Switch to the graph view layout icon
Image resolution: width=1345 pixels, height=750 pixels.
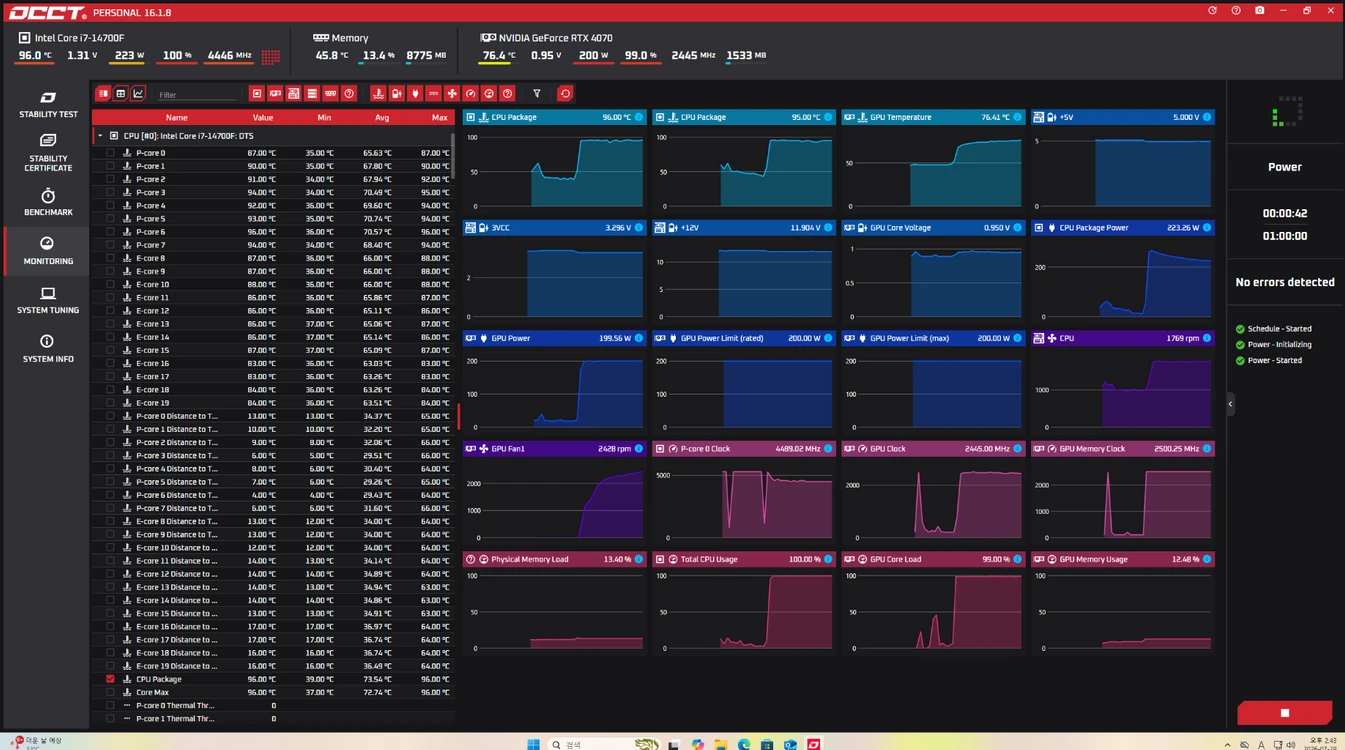(138, 94)
